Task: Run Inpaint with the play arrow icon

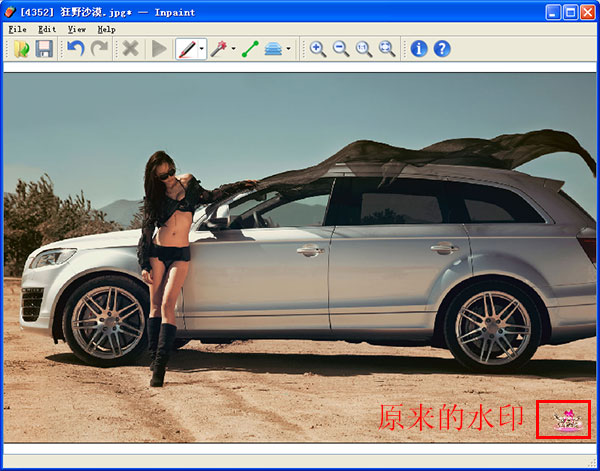Action: click(x=159, y=49)
